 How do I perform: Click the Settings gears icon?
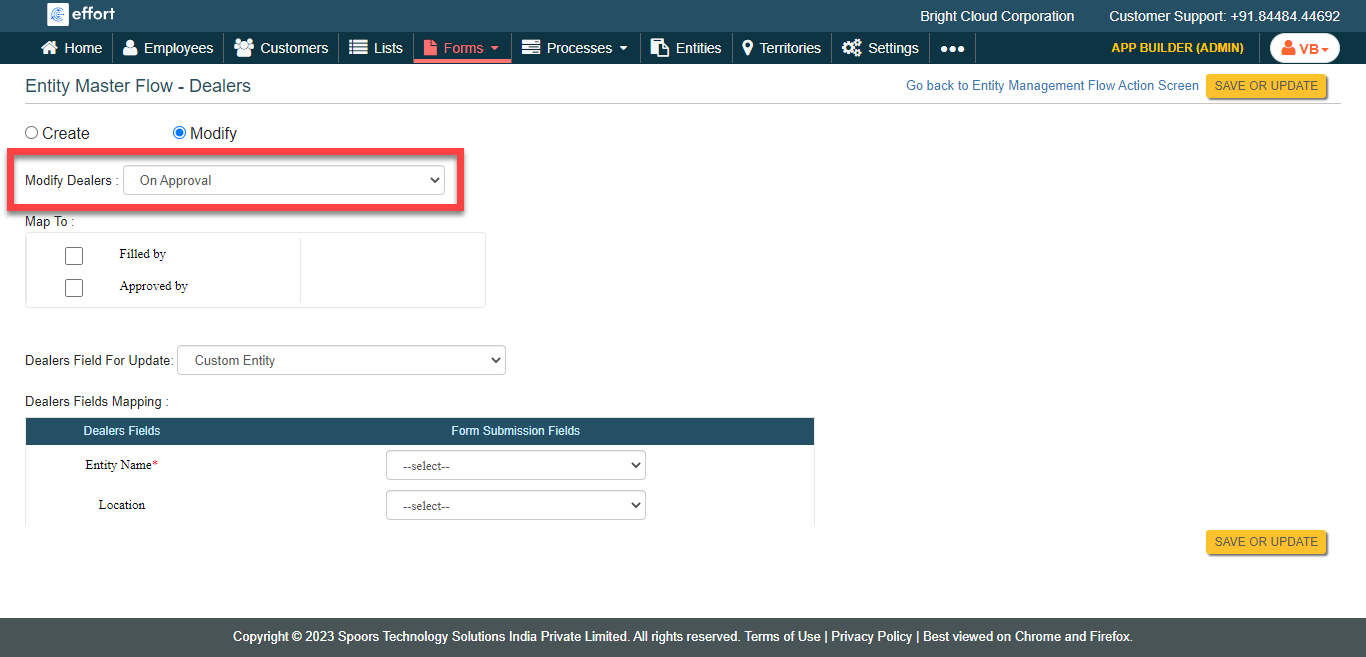point(851,48)
